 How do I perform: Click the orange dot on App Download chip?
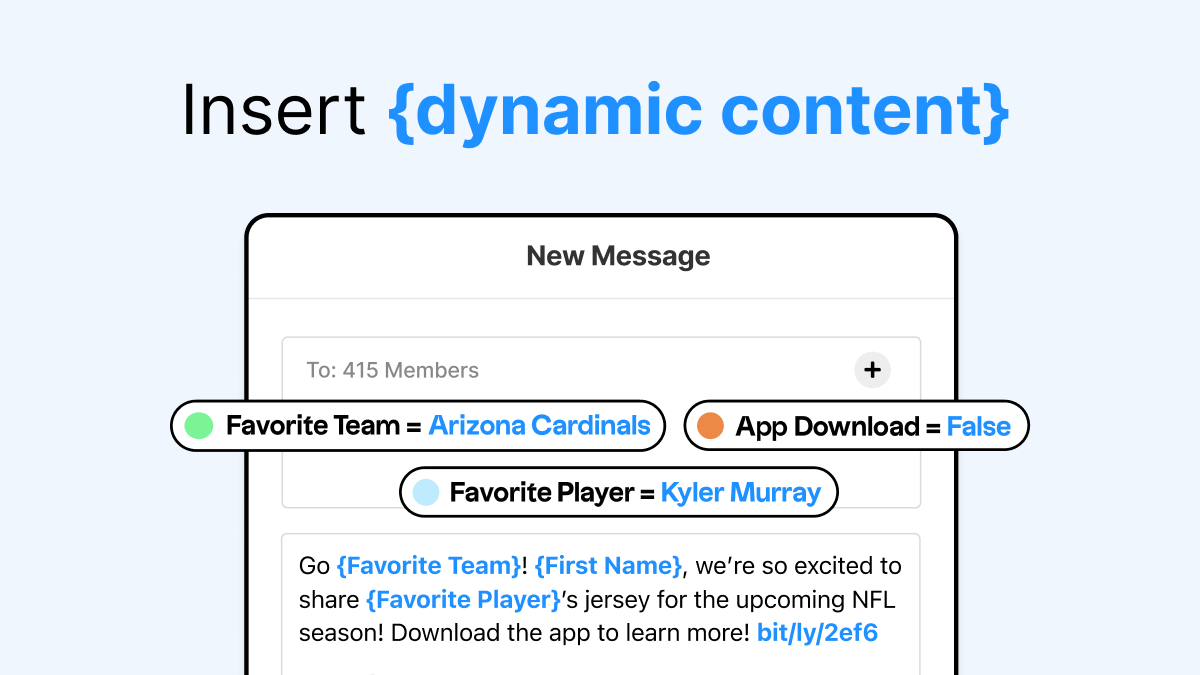click(710, 426)
